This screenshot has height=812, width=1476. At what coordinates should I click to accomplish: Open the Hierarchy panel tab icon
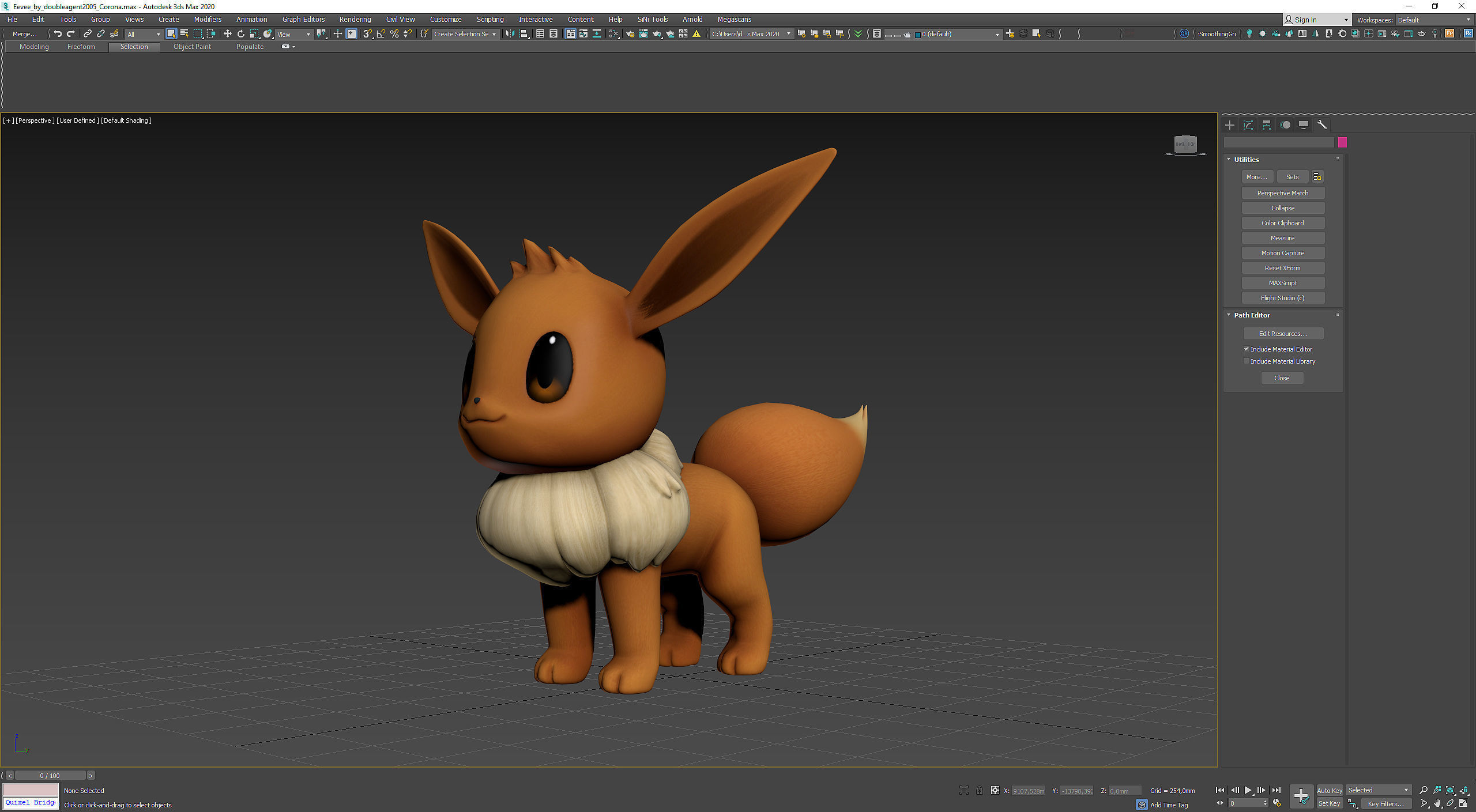coord(1267,124)
